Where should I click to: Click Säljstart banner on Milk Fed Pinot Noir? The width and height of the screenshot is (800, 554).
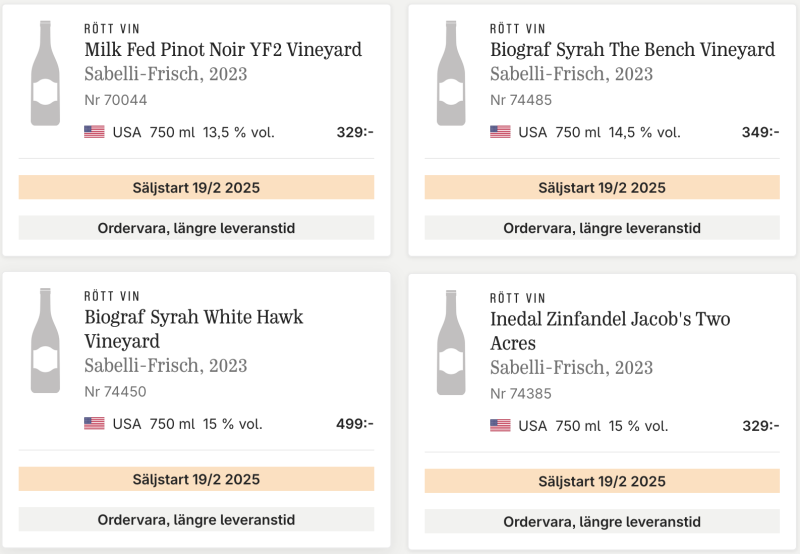coord(196,187)
